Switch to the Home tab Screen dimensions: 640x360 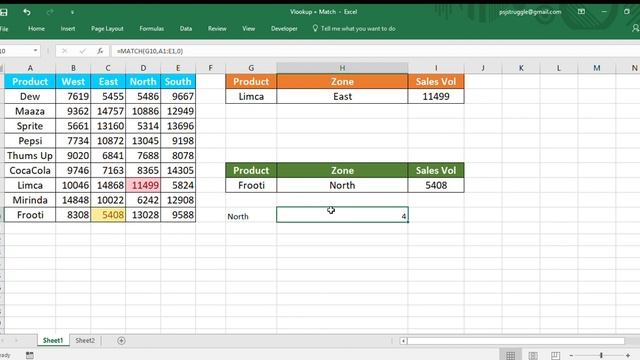pyautogui.click(x=36, y=29)
